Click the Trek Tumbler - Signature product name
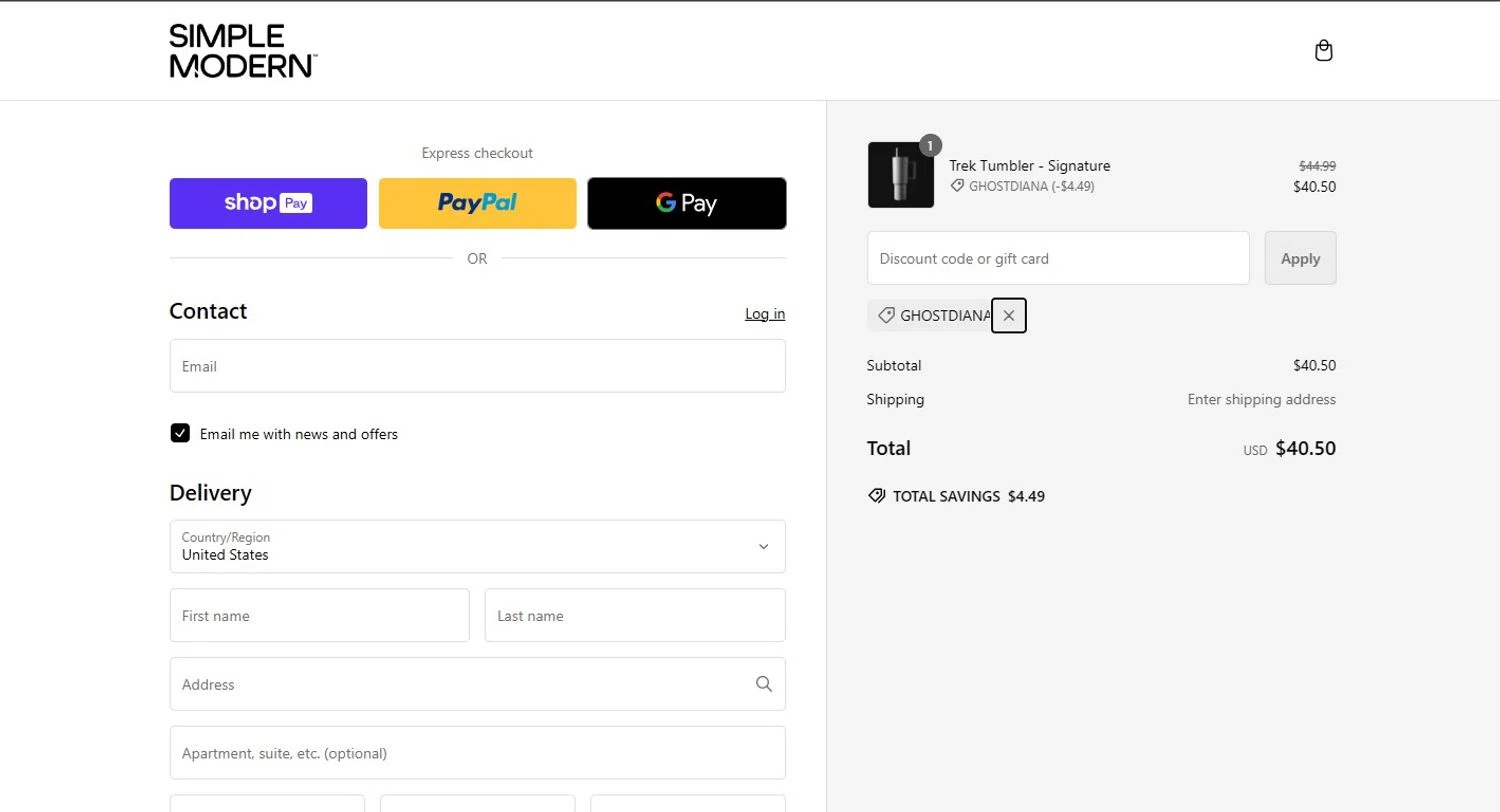 pyautogui.click(x=1030, y=166)
